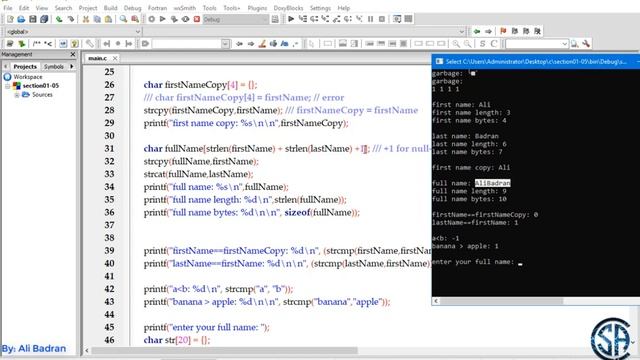
Task: Click the Copy icon in the toolbar
Action: coord(97,19)
